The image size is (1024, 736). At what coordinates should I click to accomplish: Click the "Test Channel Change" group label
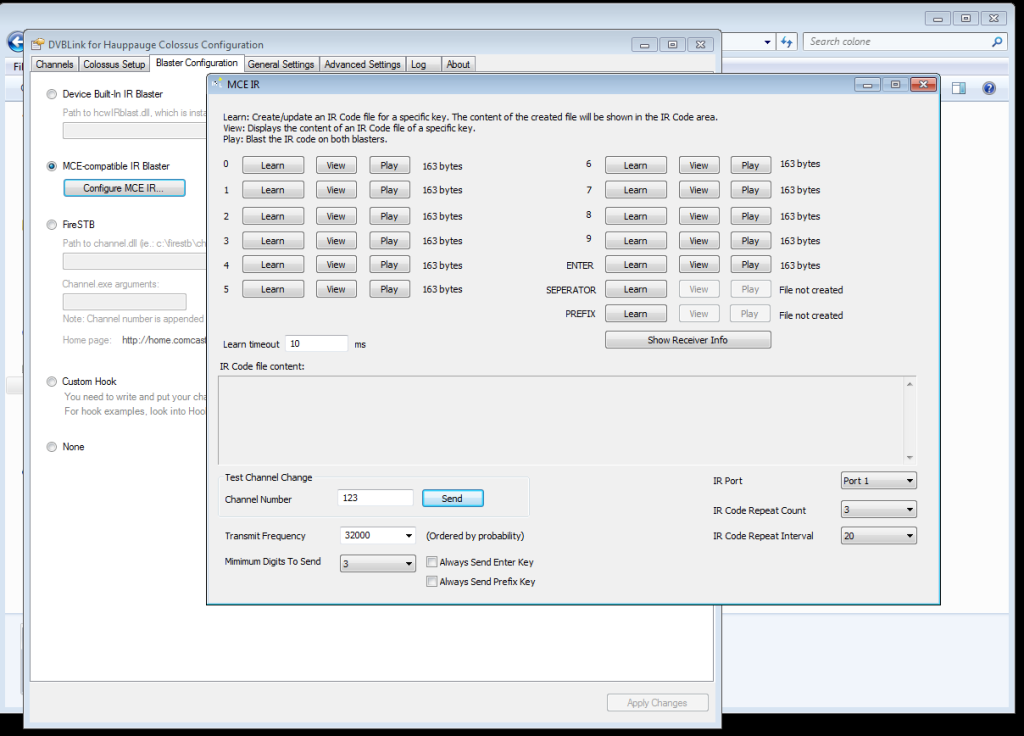click(268, 477)
